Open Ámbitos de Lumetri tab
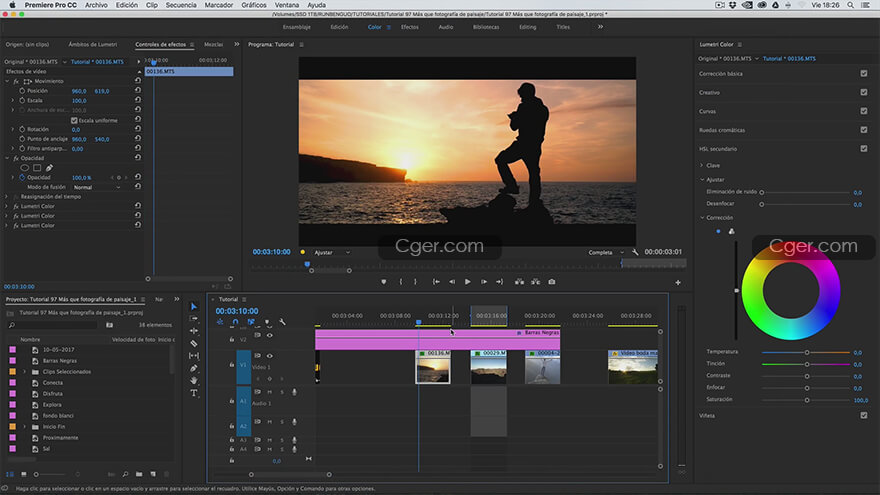 click(x=93, y=44)
